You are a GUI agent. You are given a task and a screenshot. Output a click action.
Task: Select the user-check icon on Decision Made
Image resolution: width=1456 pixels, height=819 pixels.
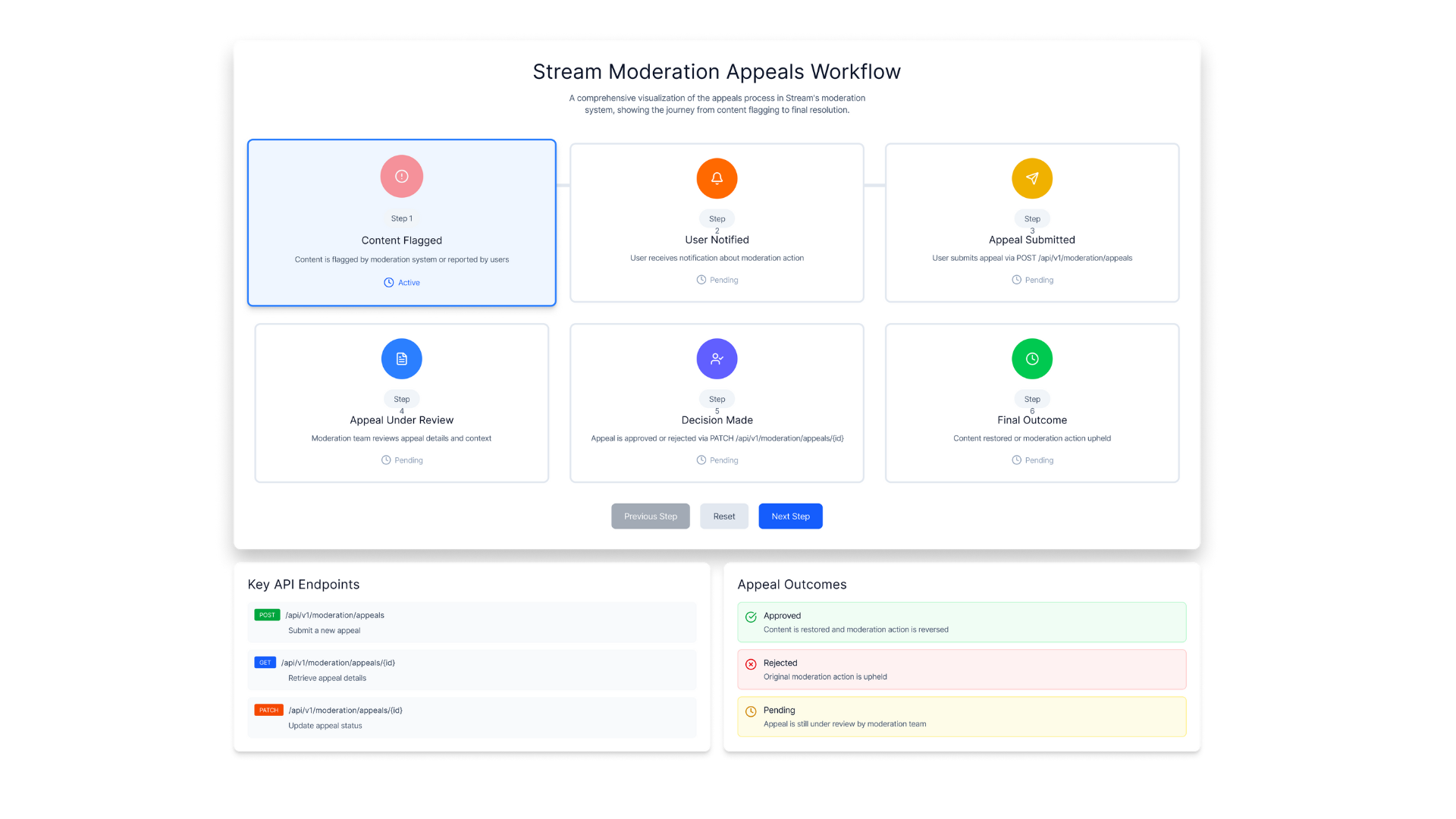pos(717,359)
